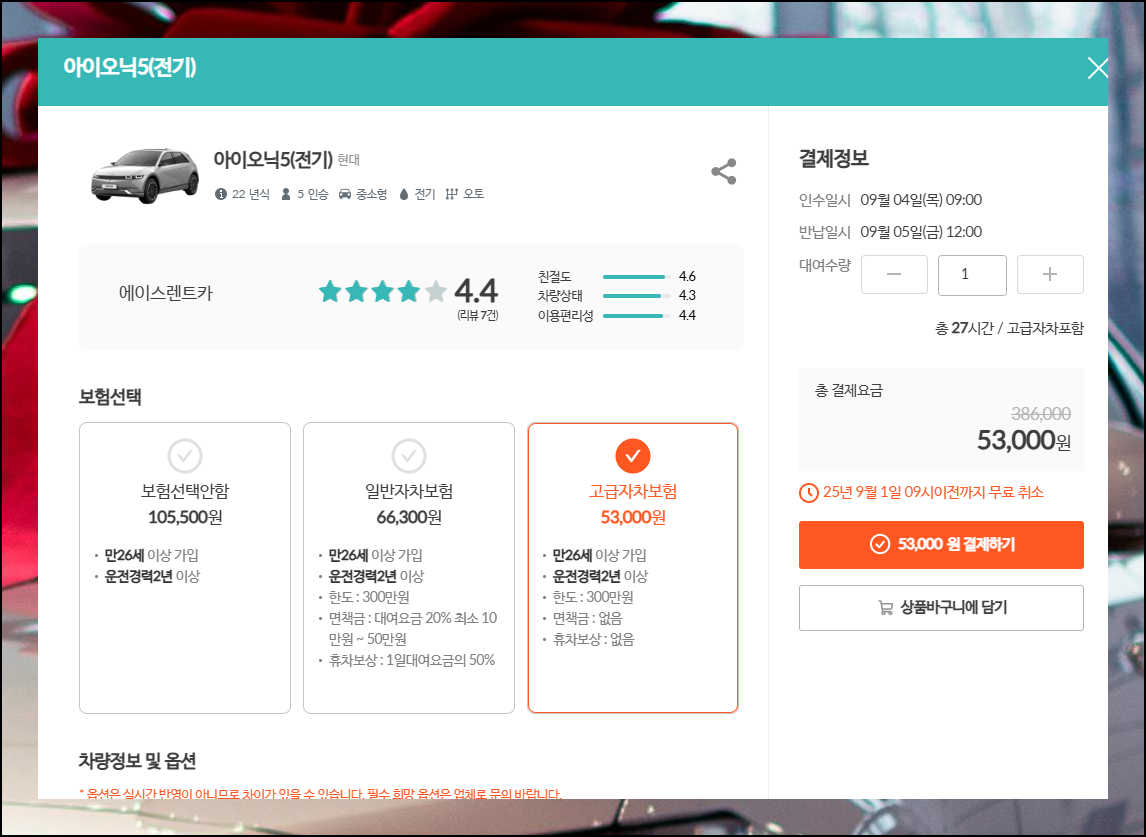Click the 에이스렌트카 company name

pos(166,293)
